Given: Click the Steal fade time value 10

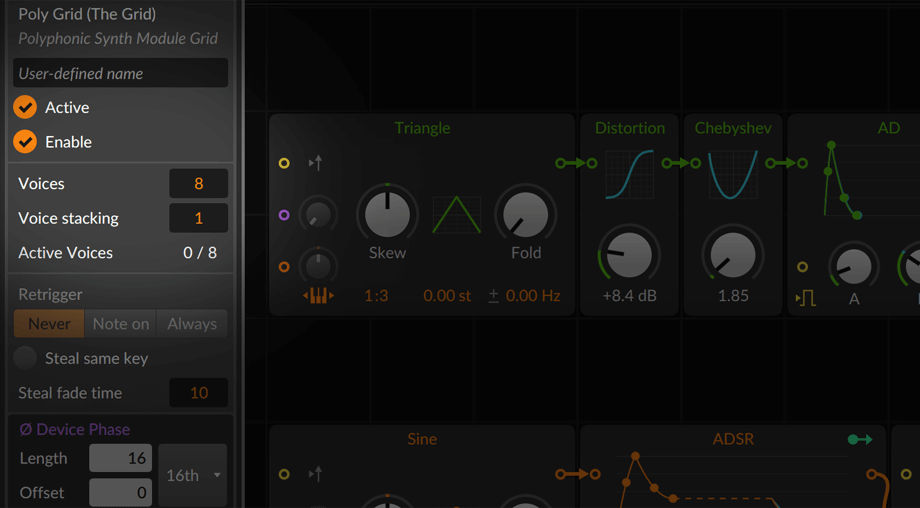Looking at the screenshot, I should 198,393.
